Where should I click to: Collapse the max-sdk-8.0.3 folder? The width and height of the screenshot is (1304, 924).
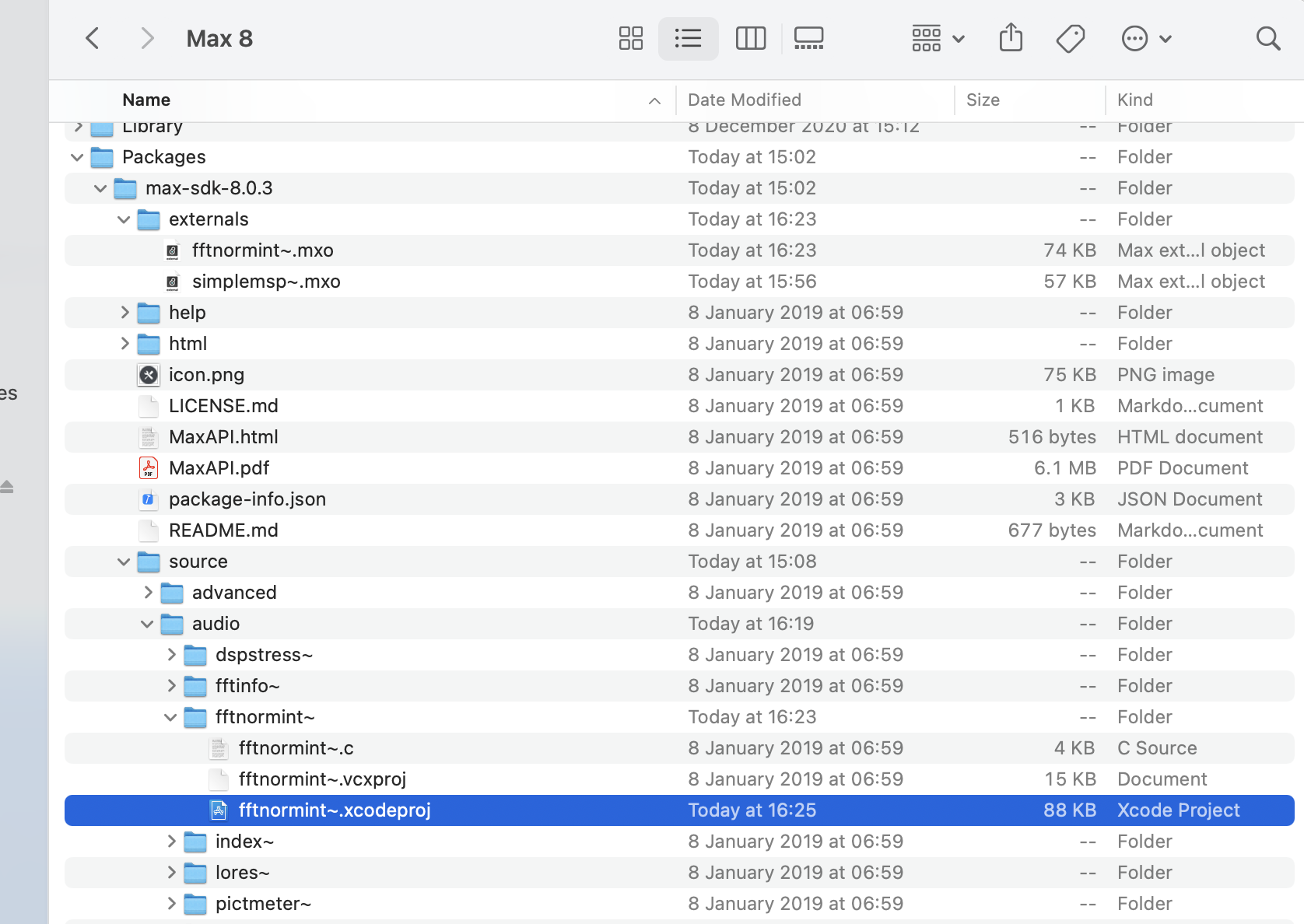tap(100, 188)
